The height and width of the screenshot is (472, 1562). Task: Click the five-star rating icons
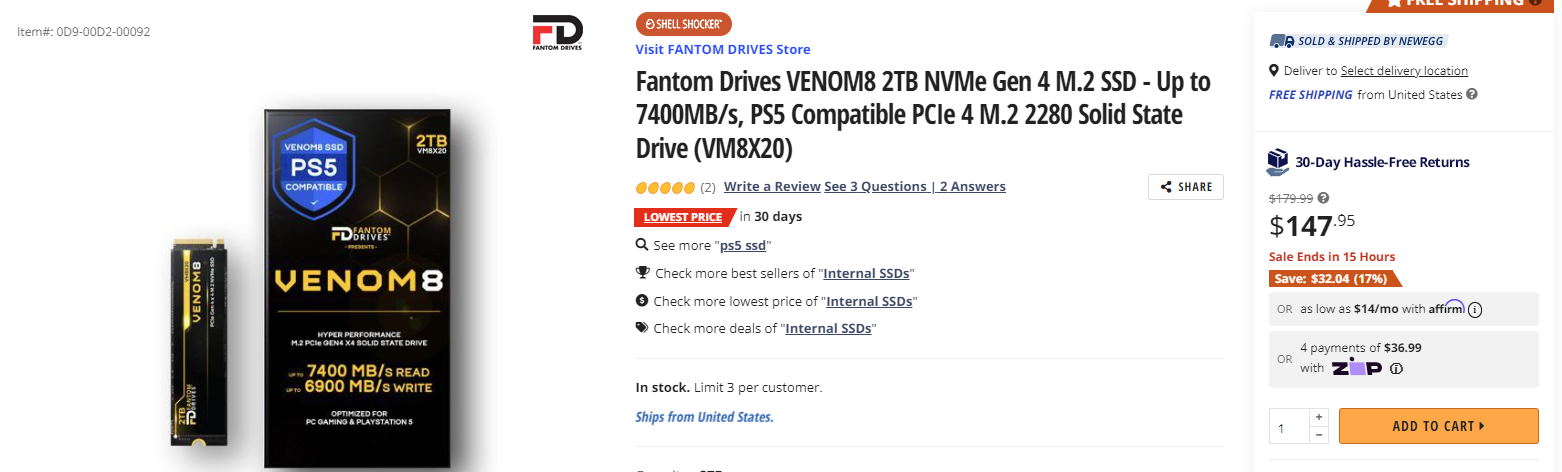point(665,187)
